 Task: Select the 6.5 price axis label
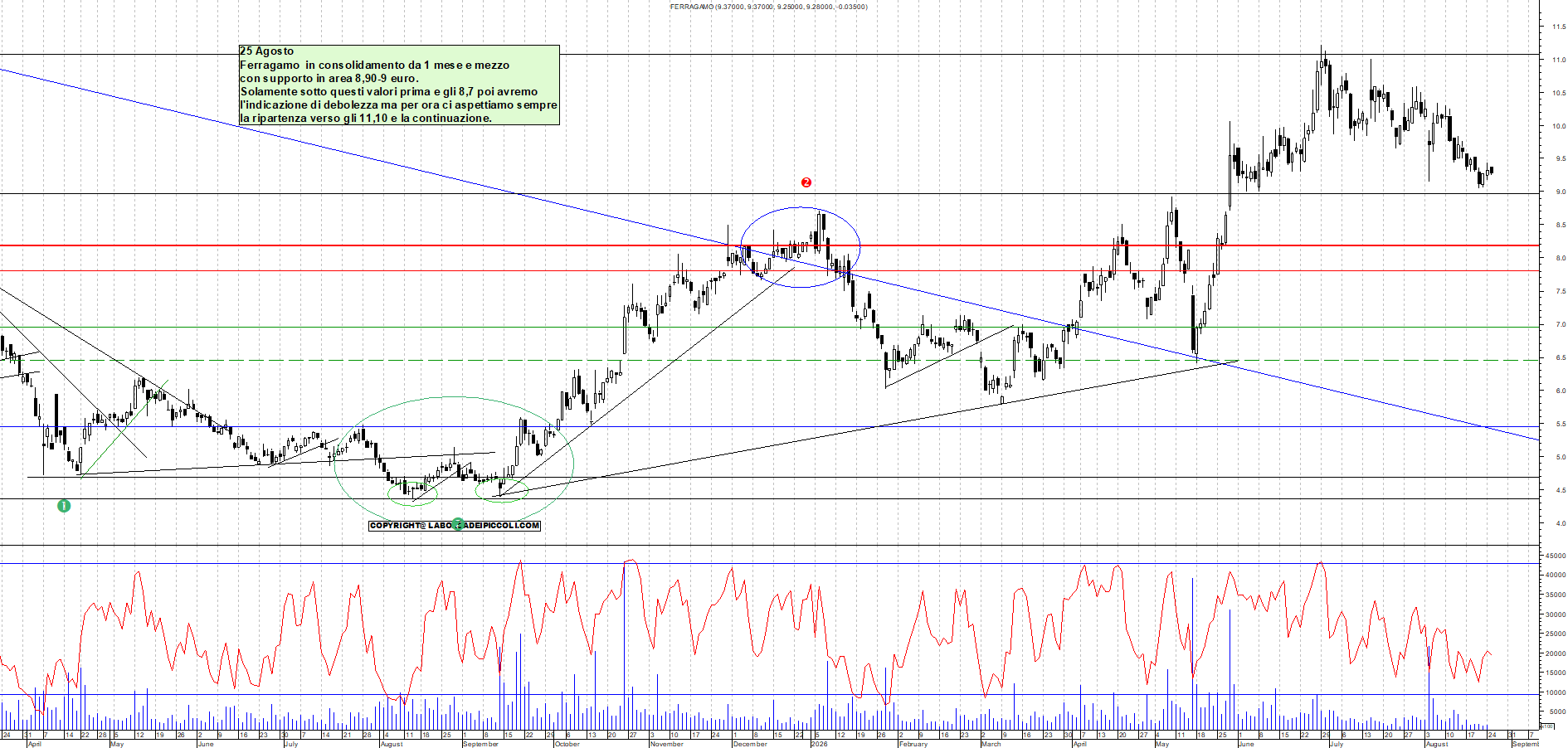[1561, 357]
